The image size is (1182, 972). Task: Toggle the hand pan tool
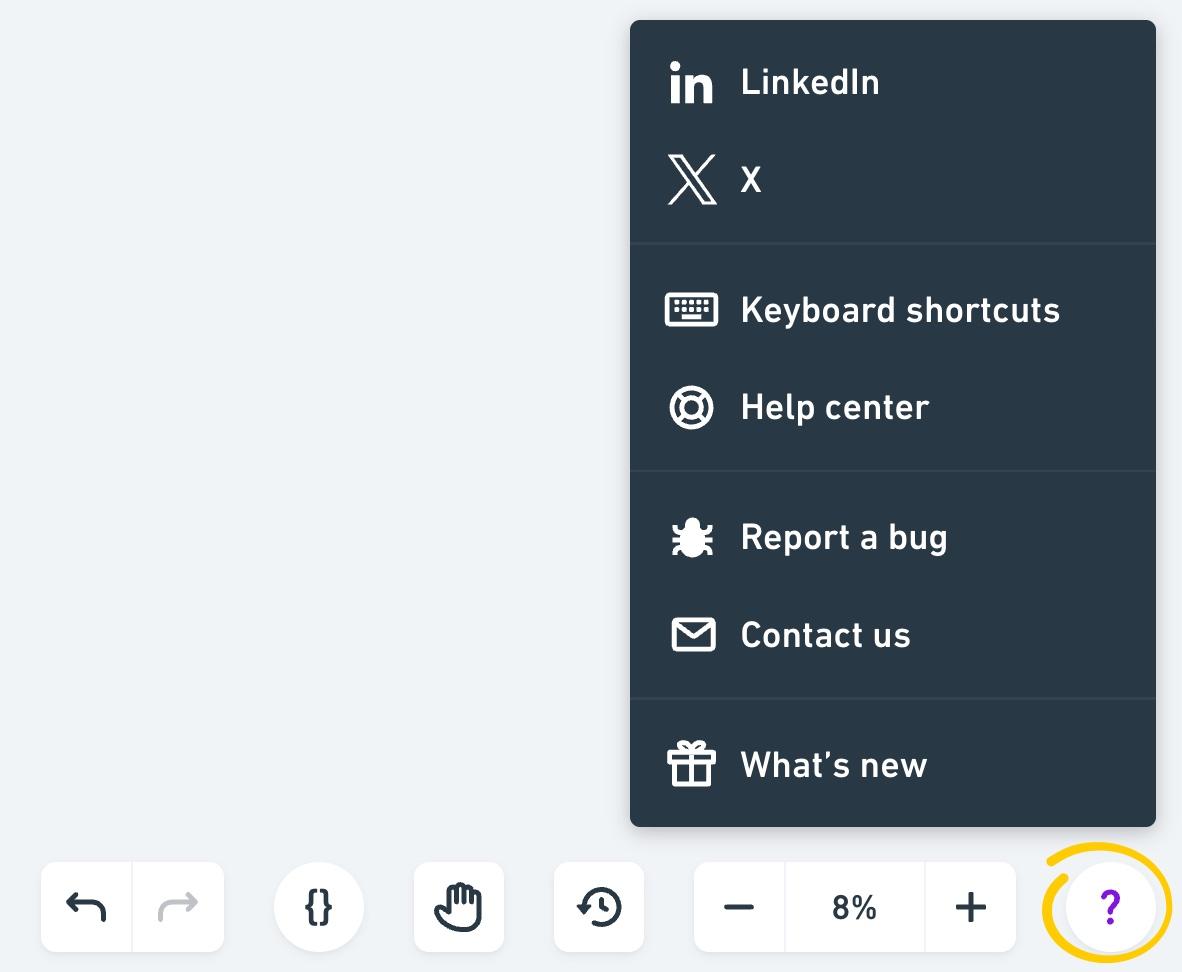[458, 907]
